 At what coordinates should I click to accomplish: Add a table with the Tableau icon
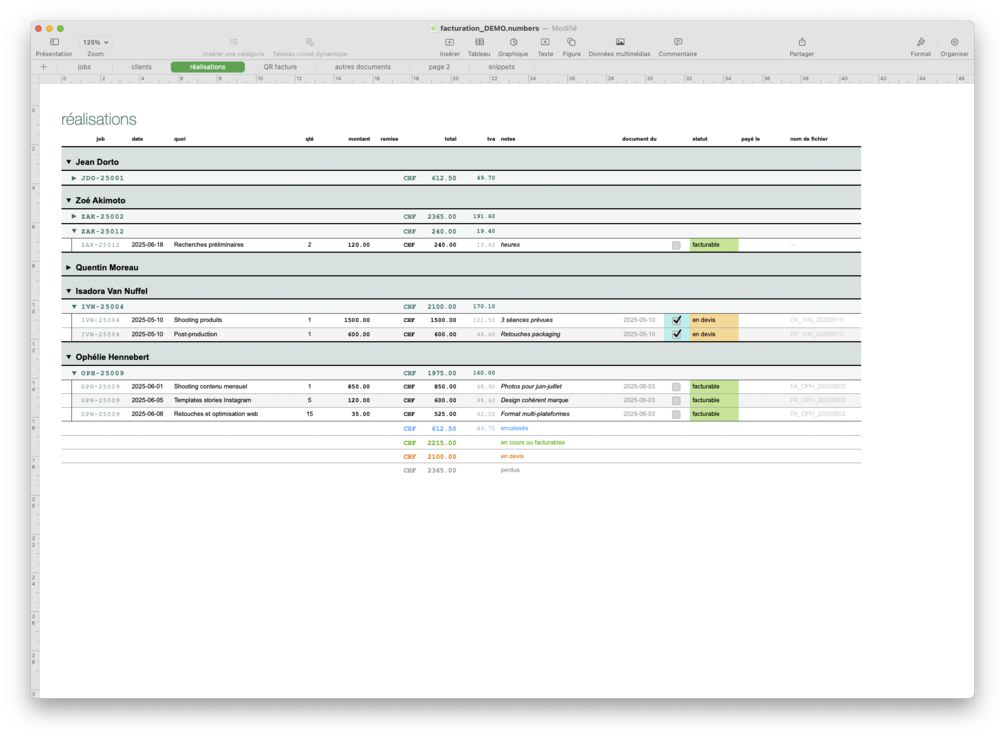(479, 42)
